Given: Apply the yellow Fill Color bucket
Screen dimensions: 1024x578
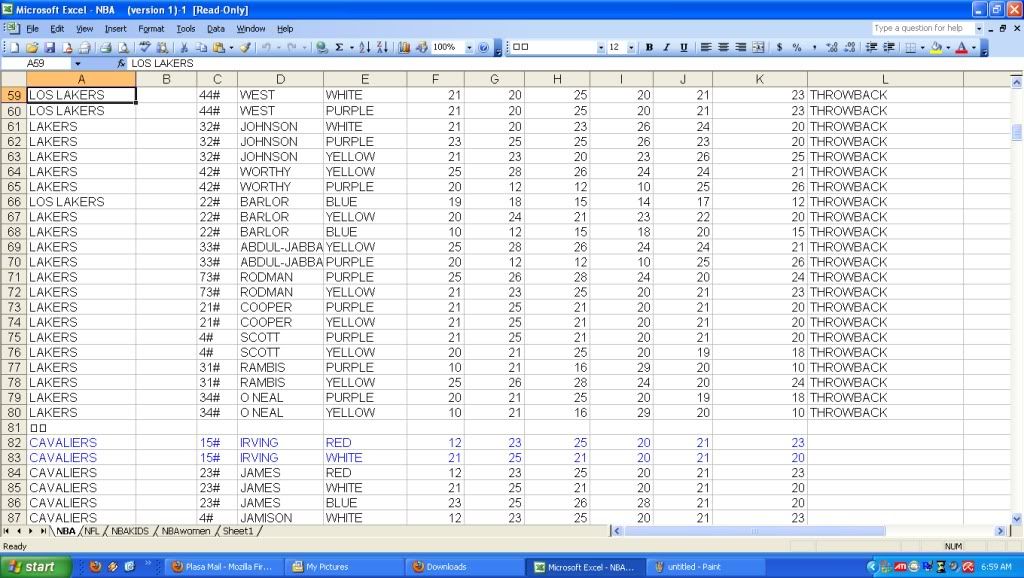Looking at the screenshot, I should coord(936,47).
